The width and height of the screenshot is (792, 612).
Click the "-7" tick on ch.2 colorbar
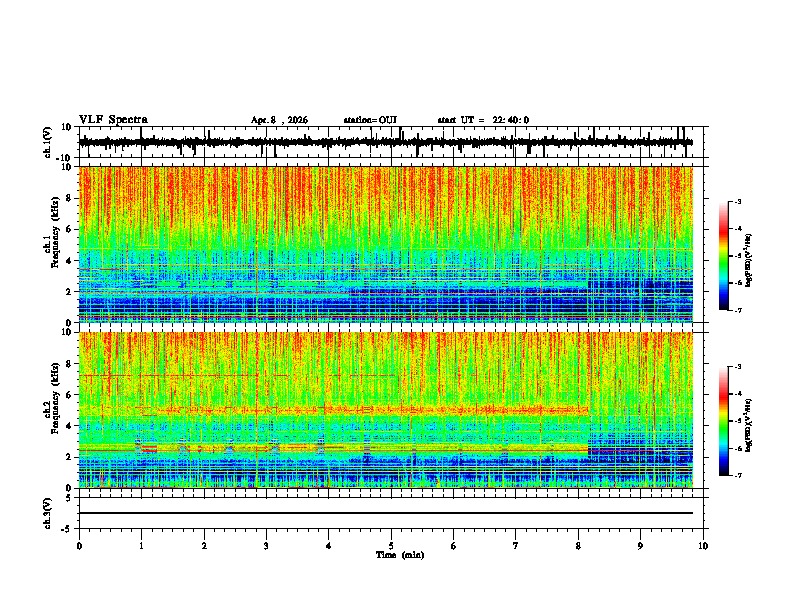pos(738,475)
